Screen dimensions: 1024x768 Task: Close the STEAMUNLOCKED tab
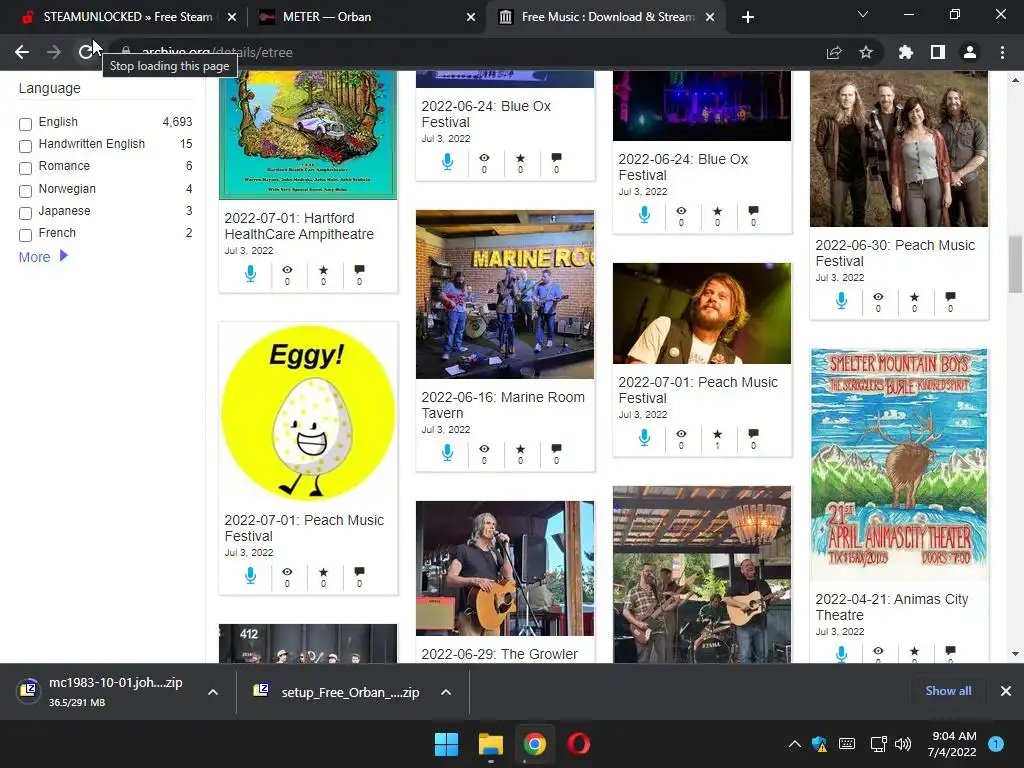pyautogui.click(x=232, y=18)
